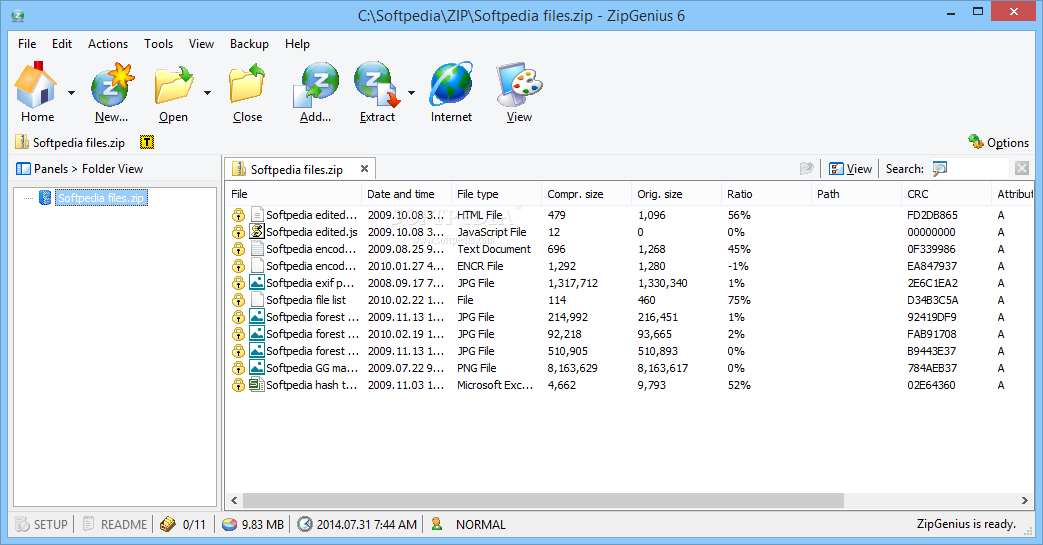This screenshot has height=545, width=1043.
Task: Click the README status bar button
Action: pos(114,524)
